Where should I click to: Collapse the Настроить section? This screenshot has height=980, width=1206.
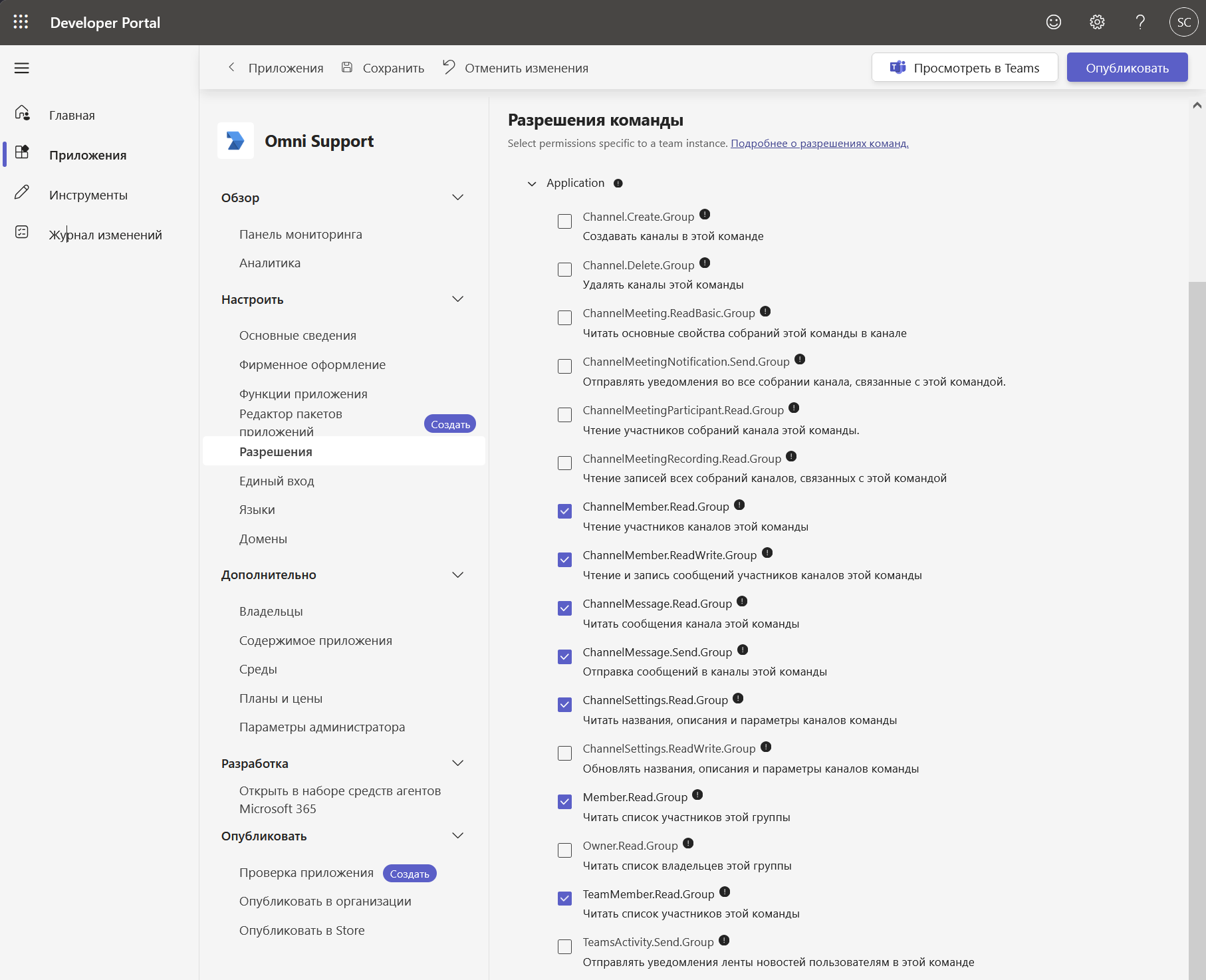[x=457, y=299]
